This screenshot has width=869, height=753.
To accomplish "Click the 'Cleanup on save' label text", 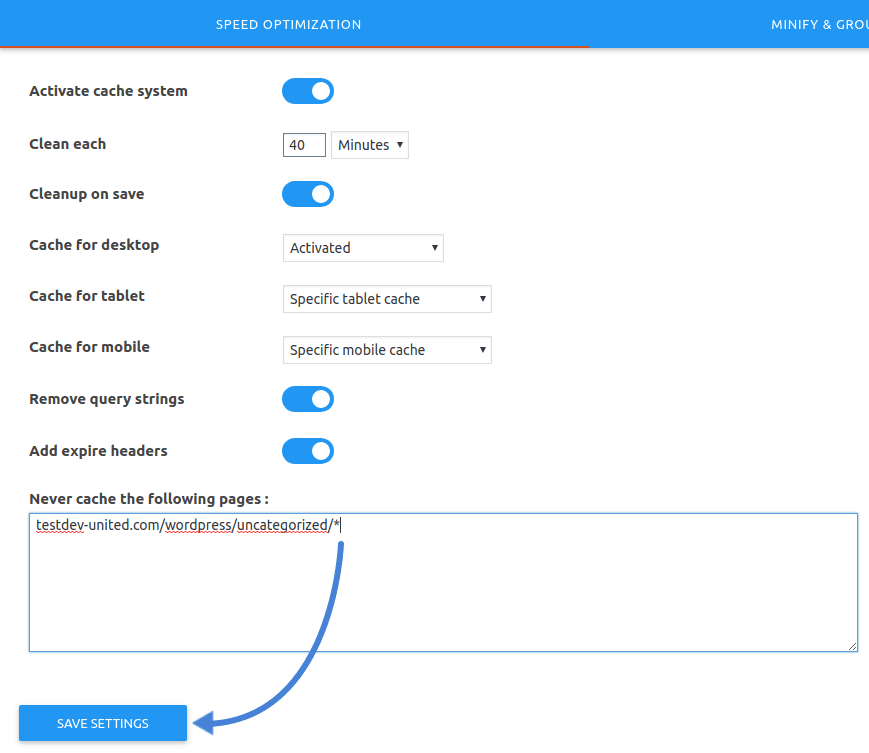I will (x=87, y=194).
